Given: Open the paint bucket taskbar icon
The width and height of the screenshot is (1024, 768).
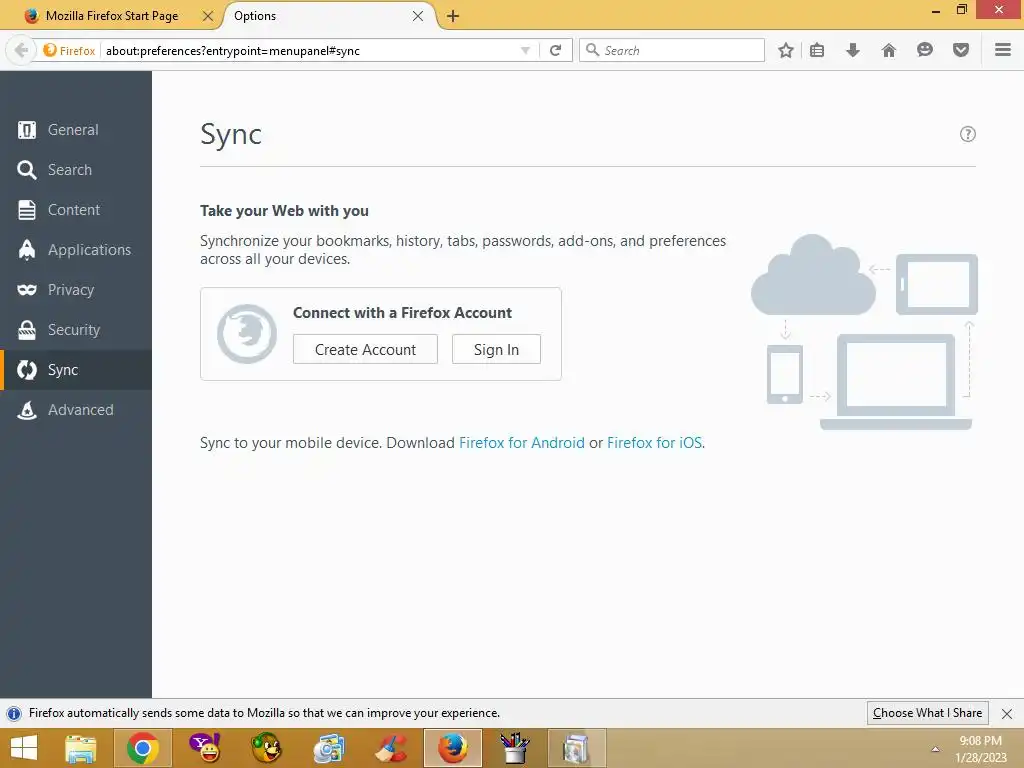Looking at the screenshot, I should (515, 748).
